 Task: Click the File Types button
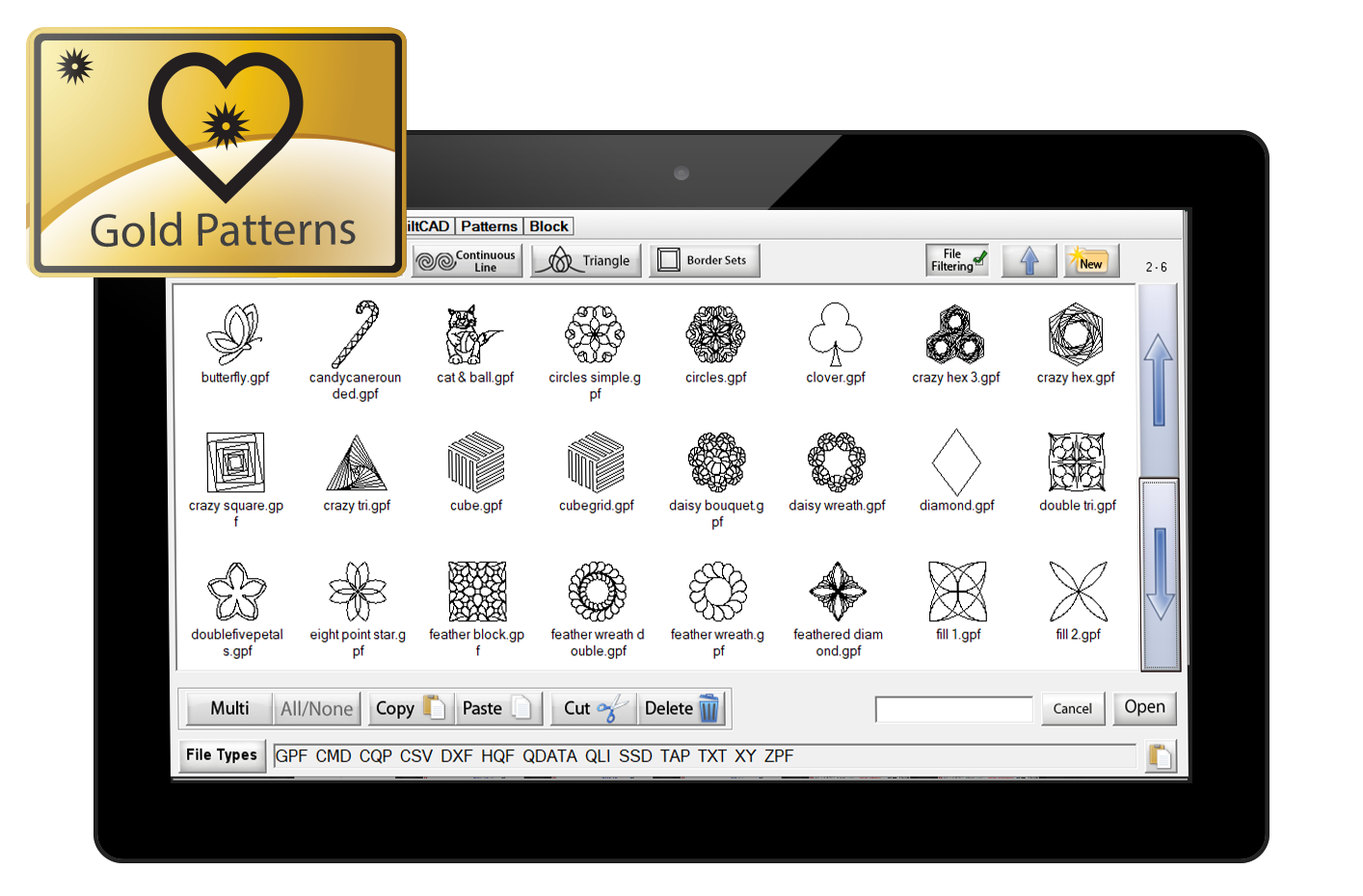pos(222,755)
